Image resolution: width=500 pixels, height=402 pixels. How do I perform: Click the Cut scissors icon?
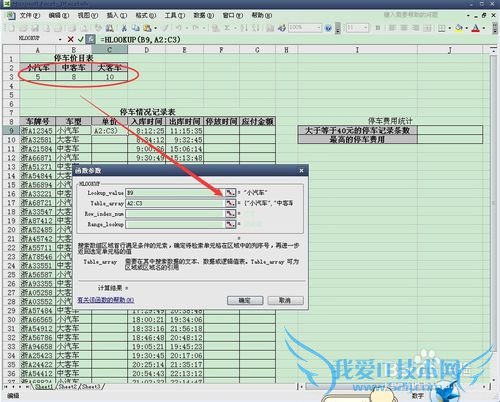[124, 28]
